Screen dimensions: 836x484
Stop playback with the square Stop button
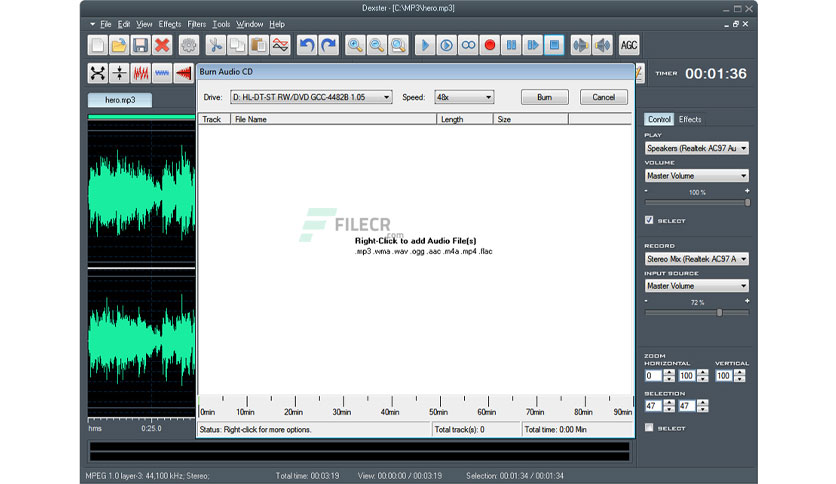[554, 45]
